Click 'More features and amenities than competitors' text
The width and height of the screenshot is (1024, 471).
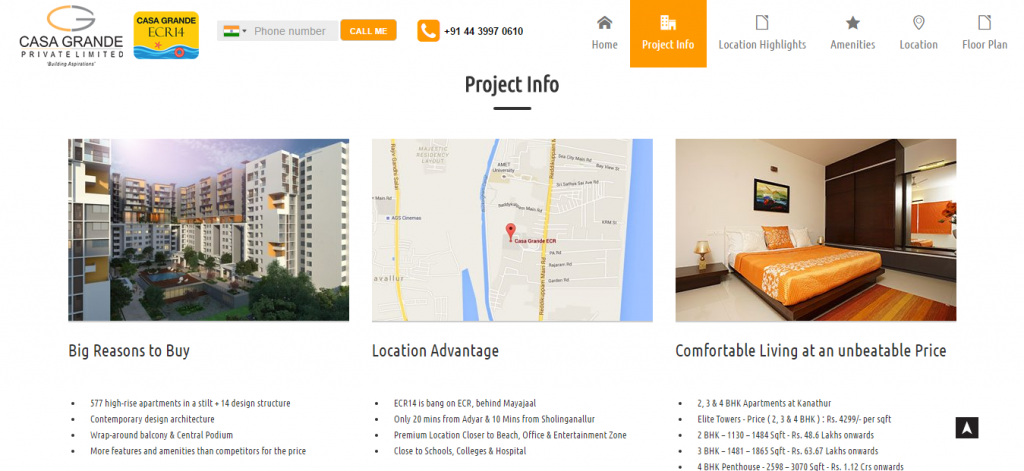pyautogui.click(x=198, y=451)
